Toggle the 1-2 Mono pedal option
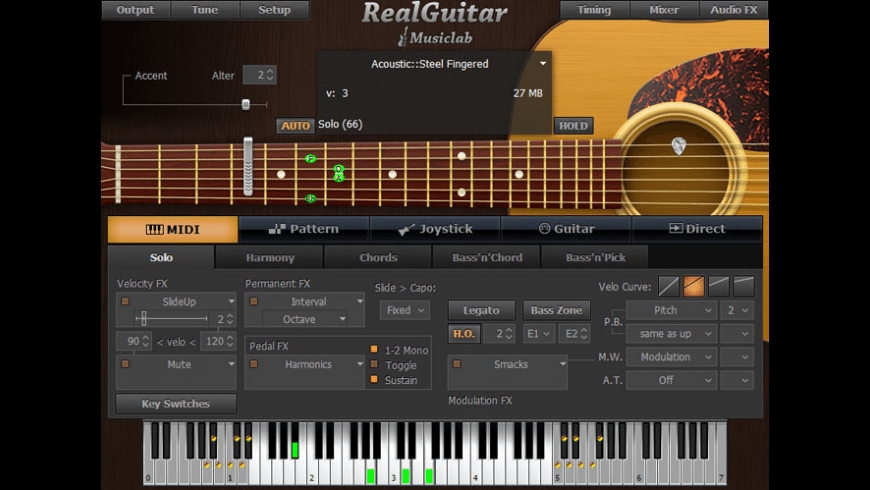Viewport: 870px width, 490px height. [x=374, y=350]
